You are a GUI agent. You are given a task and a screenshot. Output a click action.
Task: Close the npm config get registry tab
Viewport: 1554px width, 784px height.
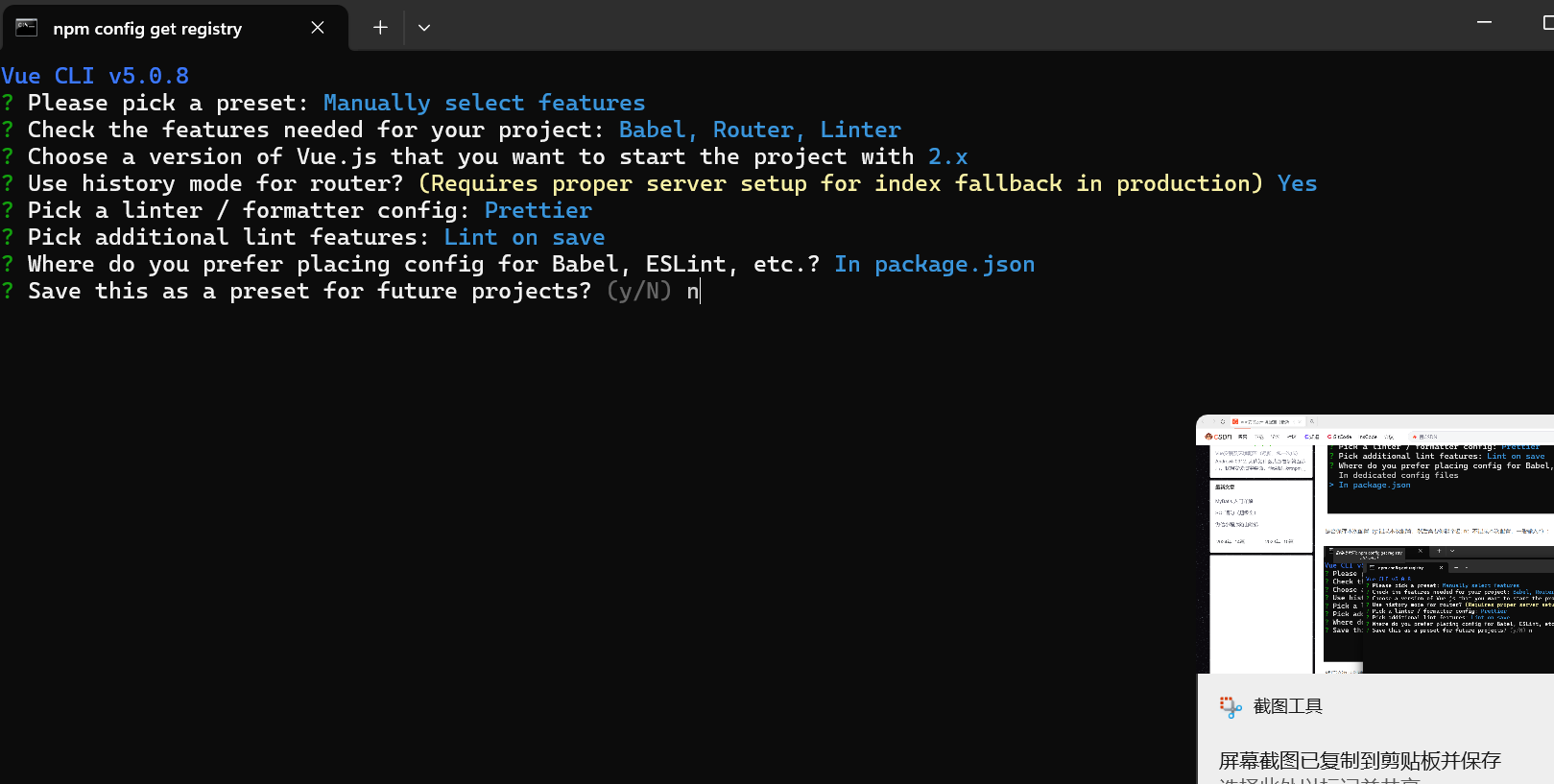(318, 28)
